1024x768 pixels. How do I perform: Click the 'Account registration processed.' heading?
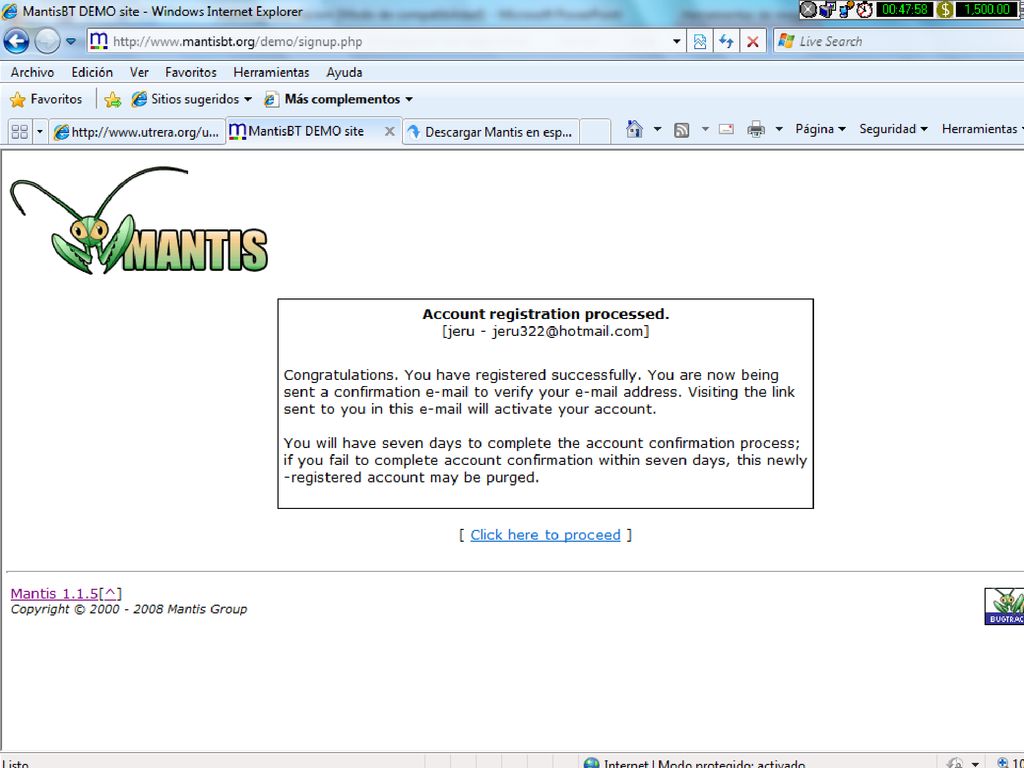(545, 314)
